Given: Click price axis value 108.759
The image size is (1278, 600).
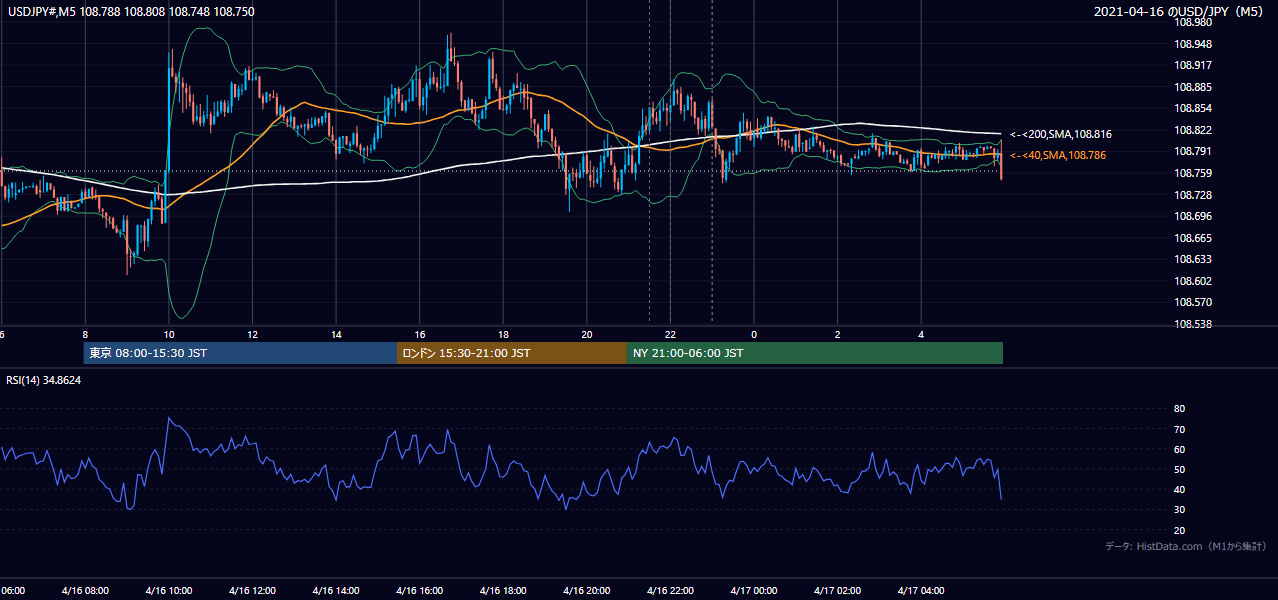Looking at the screenshot, I should coord(1192,173).
